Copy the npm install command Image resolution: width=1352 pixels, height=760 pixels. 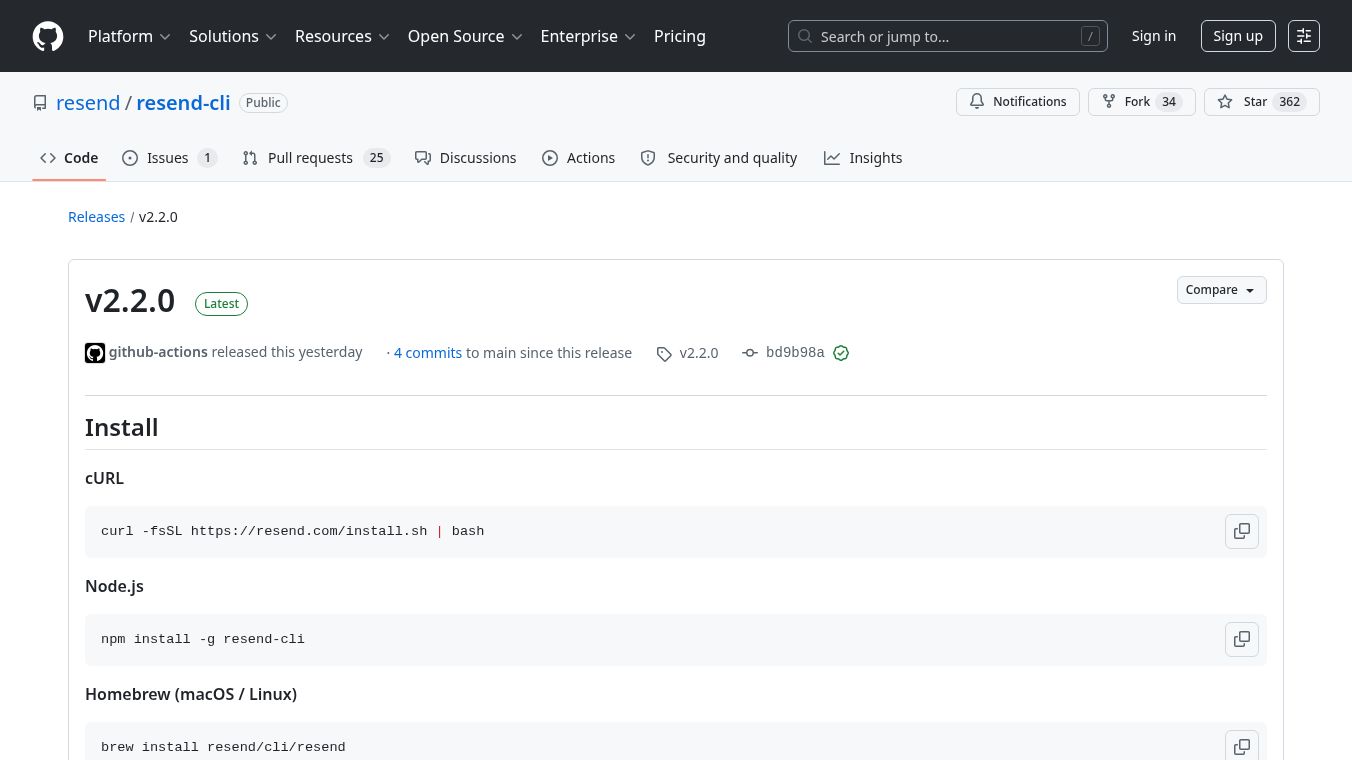(1242, 639)
